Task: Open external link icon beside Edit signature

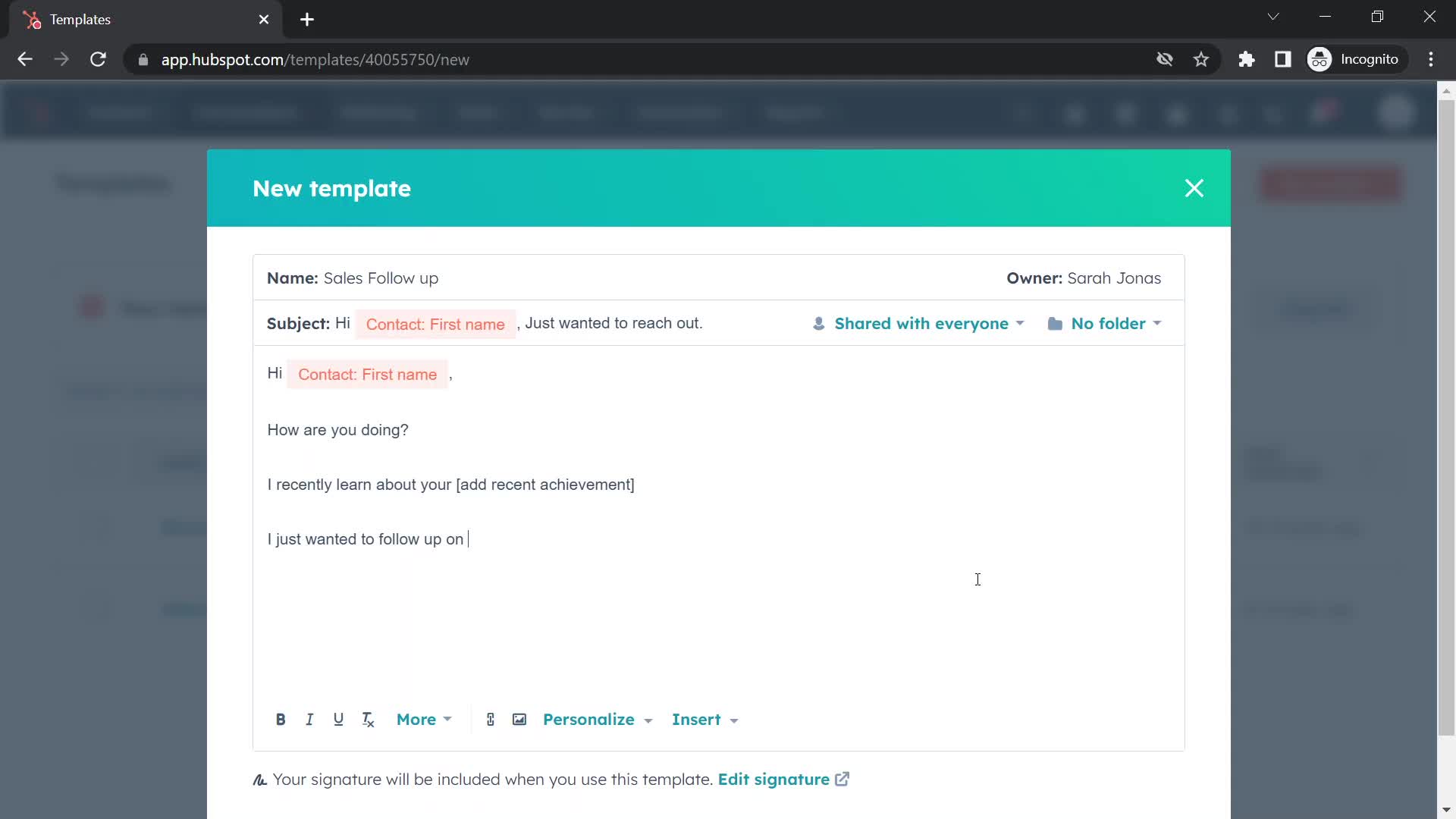Action: pos(843,780)
